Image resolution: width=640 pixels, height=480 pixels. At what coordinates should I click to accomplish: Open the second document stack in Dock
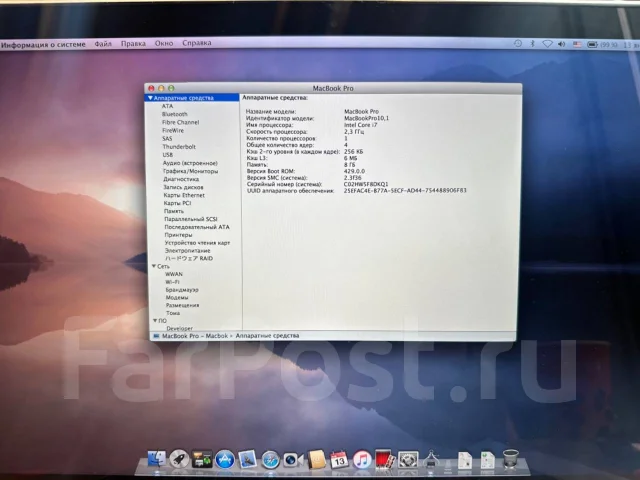pyautogui.click(x=487, y=461)
